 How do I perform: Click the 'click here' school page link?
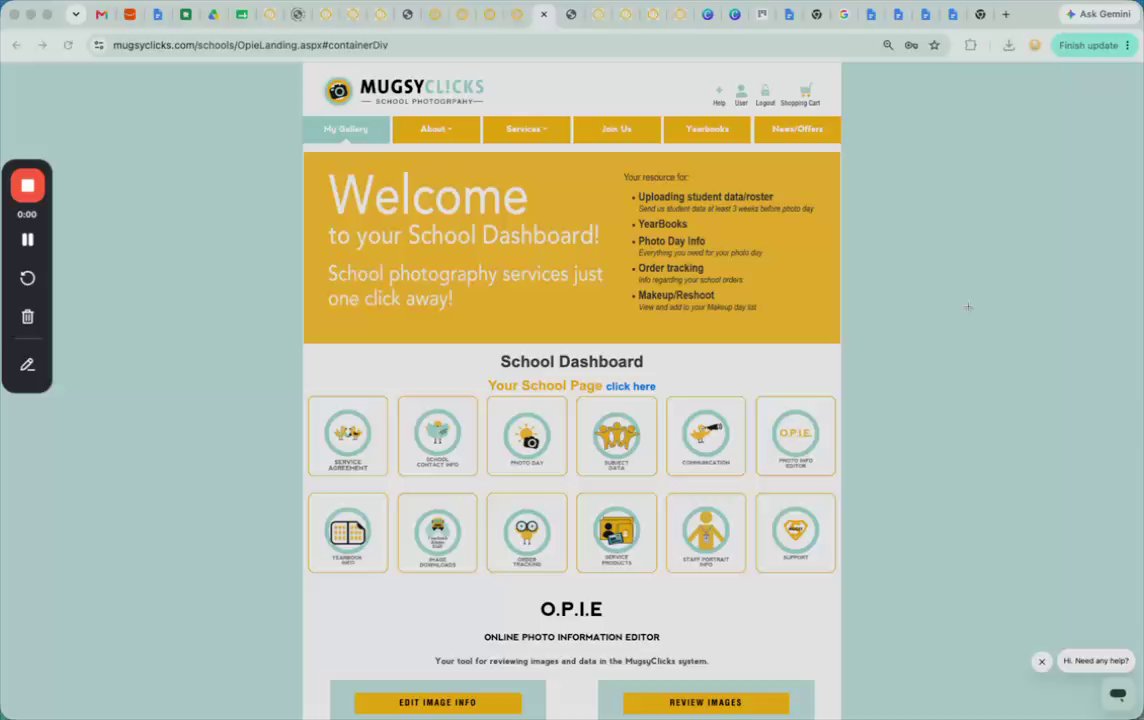(x=630, y=387)
